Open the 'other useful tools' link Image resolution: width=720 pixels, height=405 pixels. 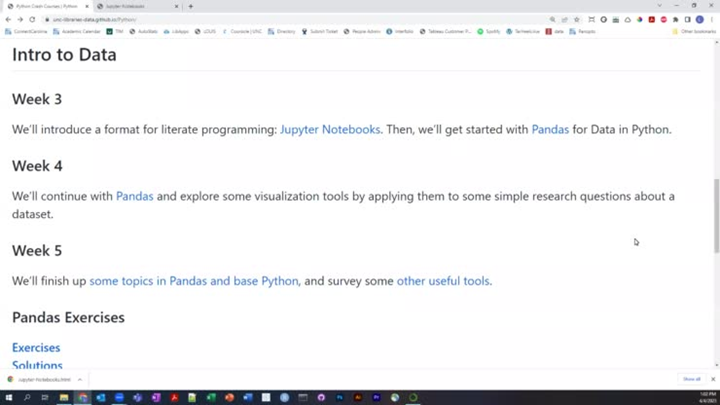443,281
